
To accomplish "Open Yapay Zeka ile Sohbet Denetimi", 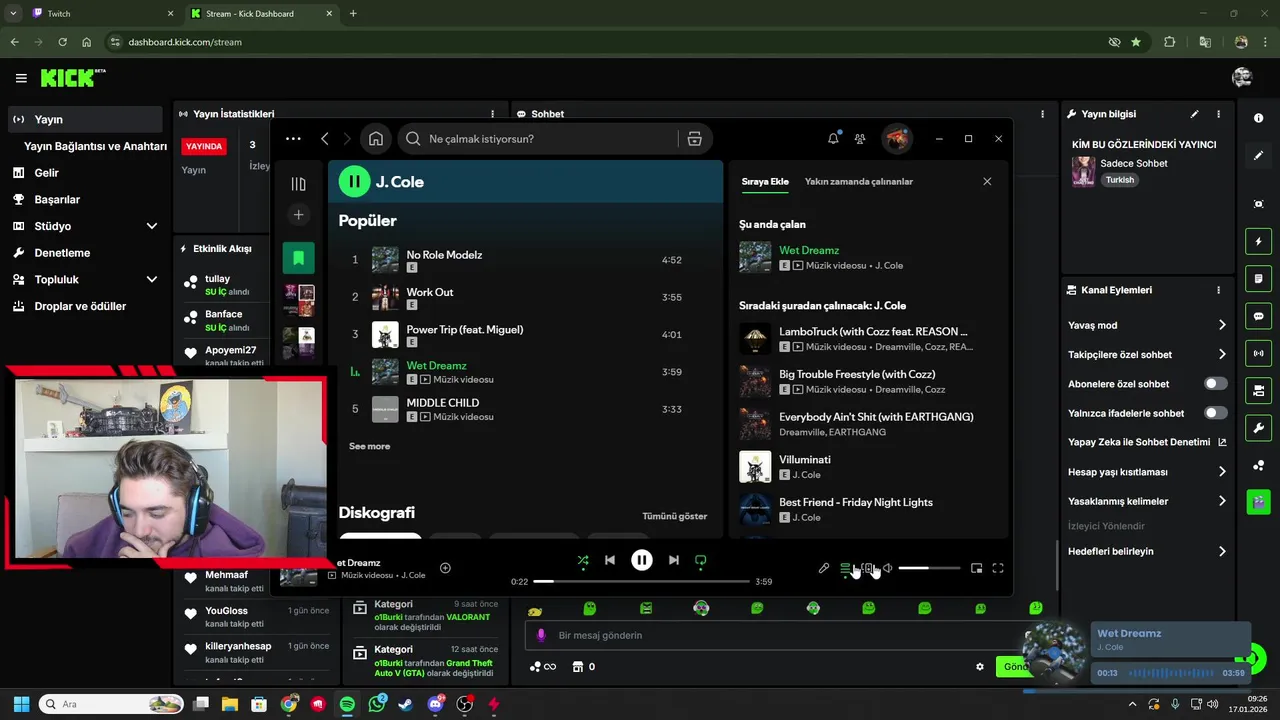I will pos(1147,442).
